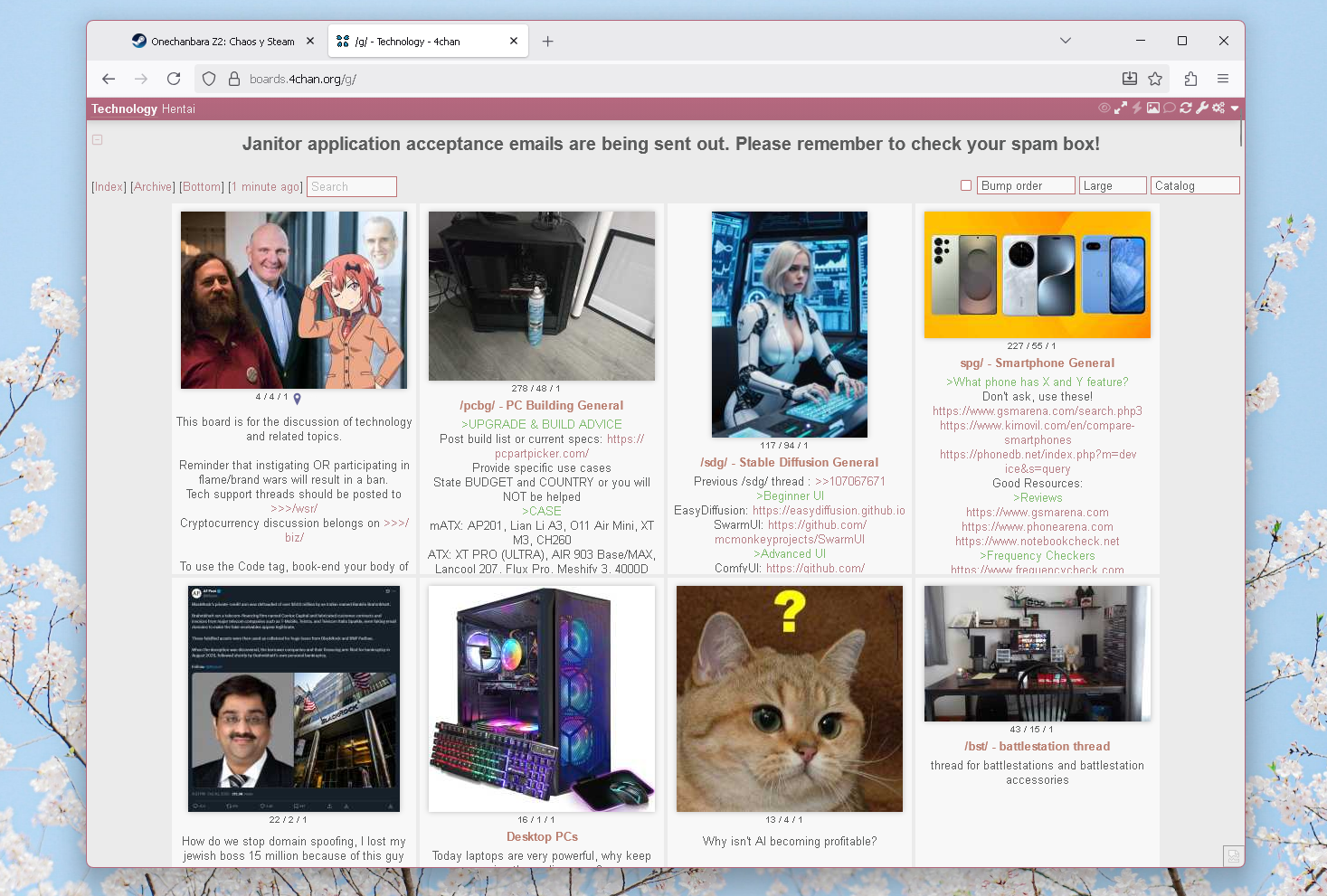Click the '/pcbg/ - PC Building General' title
Viewport: 1327px width, 896px height.
(542, 405)
